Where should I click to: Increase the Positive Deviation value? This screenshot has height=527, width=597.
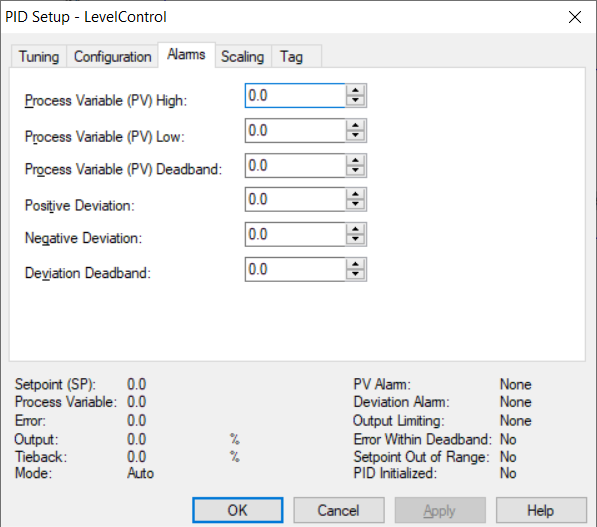point(356,194)
